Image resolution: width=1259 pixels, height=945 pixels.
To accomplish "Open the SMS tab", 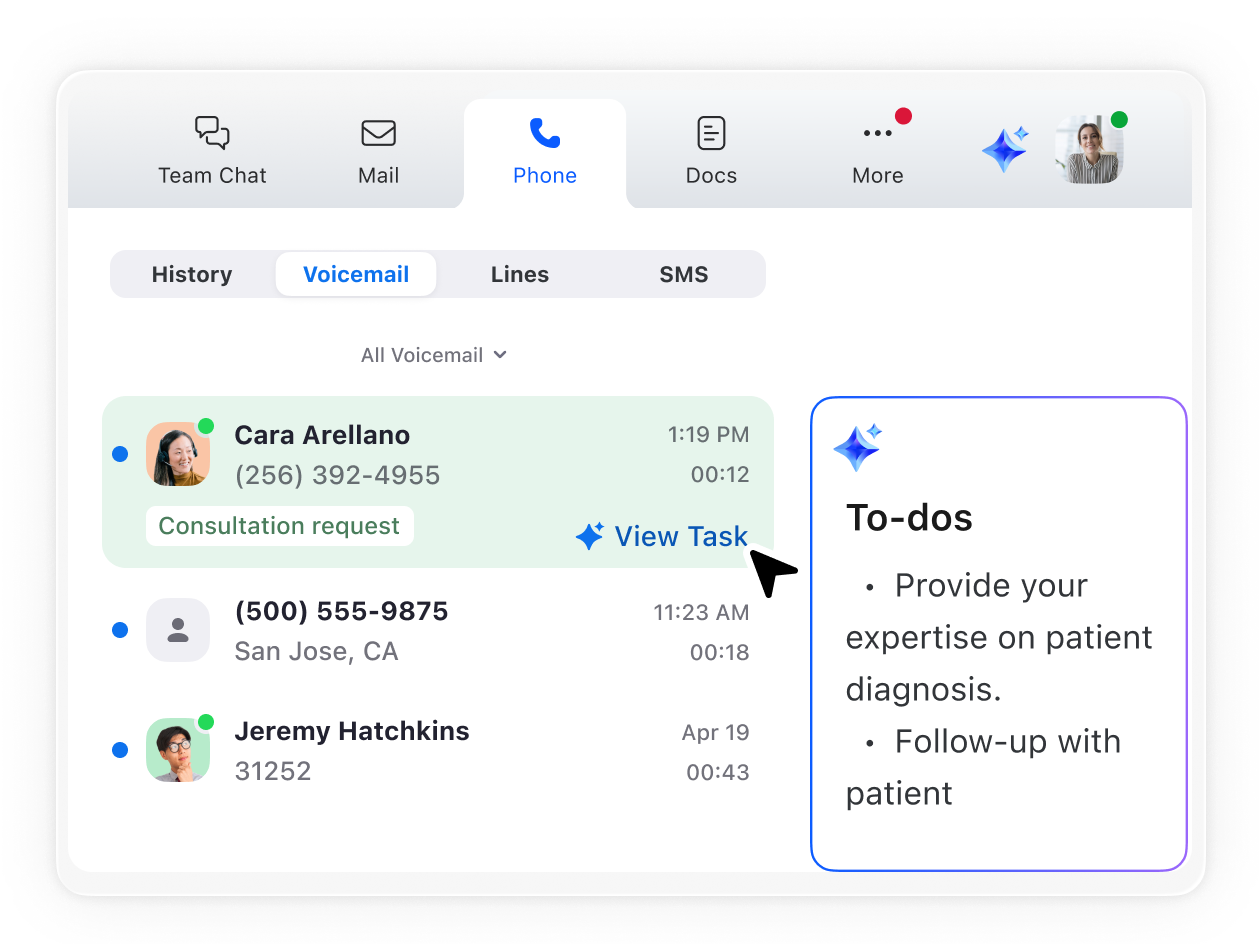I will click(x=684, y=274).
